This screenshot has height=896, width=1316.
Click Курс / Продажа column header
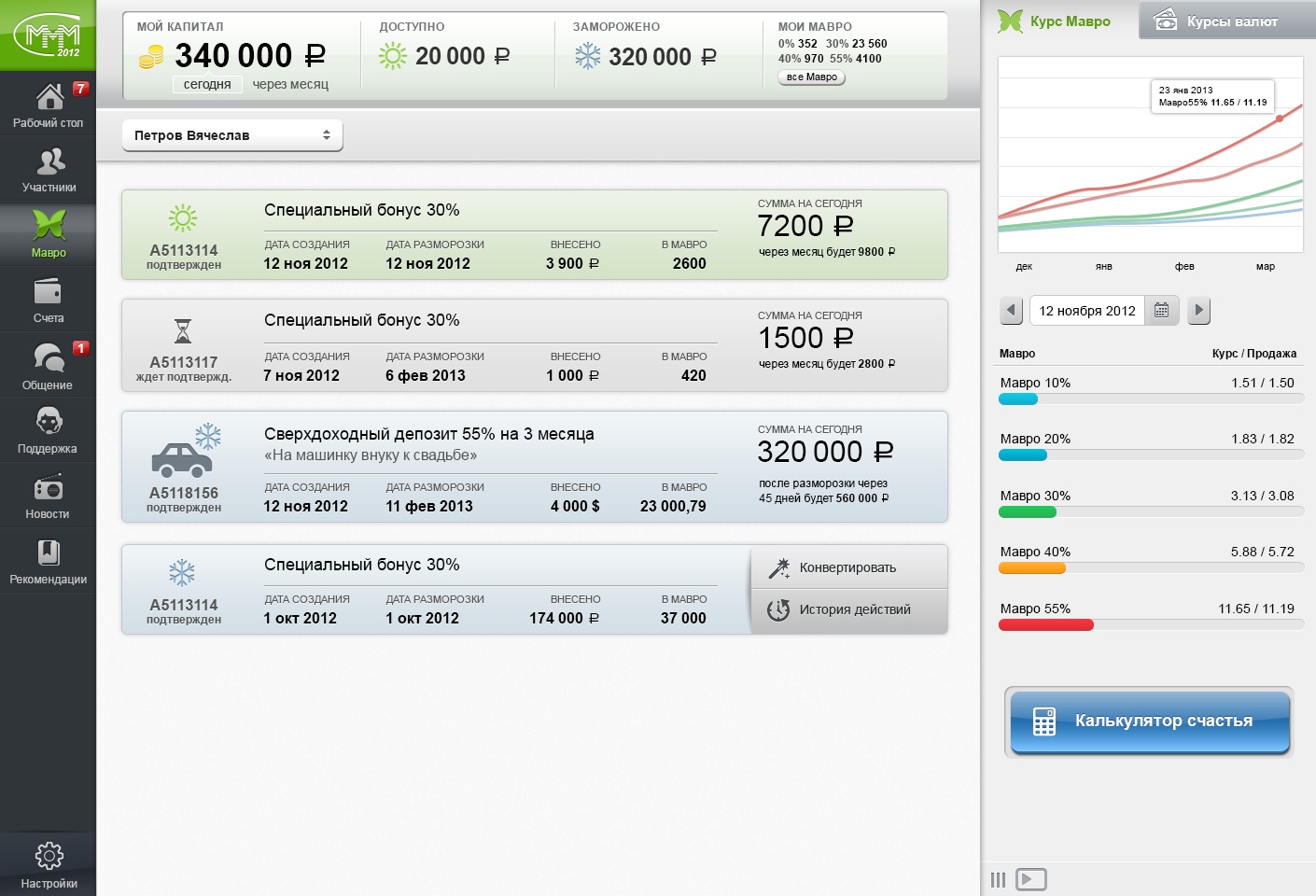tap(1254, 354)
